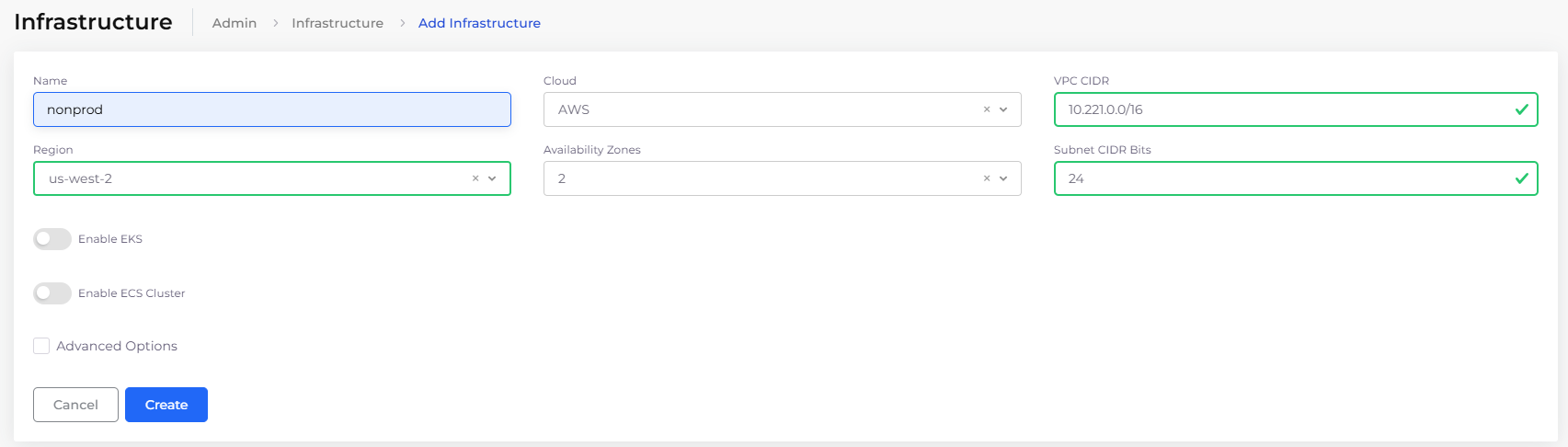Viewport: 1568px width, 447px height.
Task: Open the Add Infrastructure breadcrumb
Action: (x=479, y=23)
